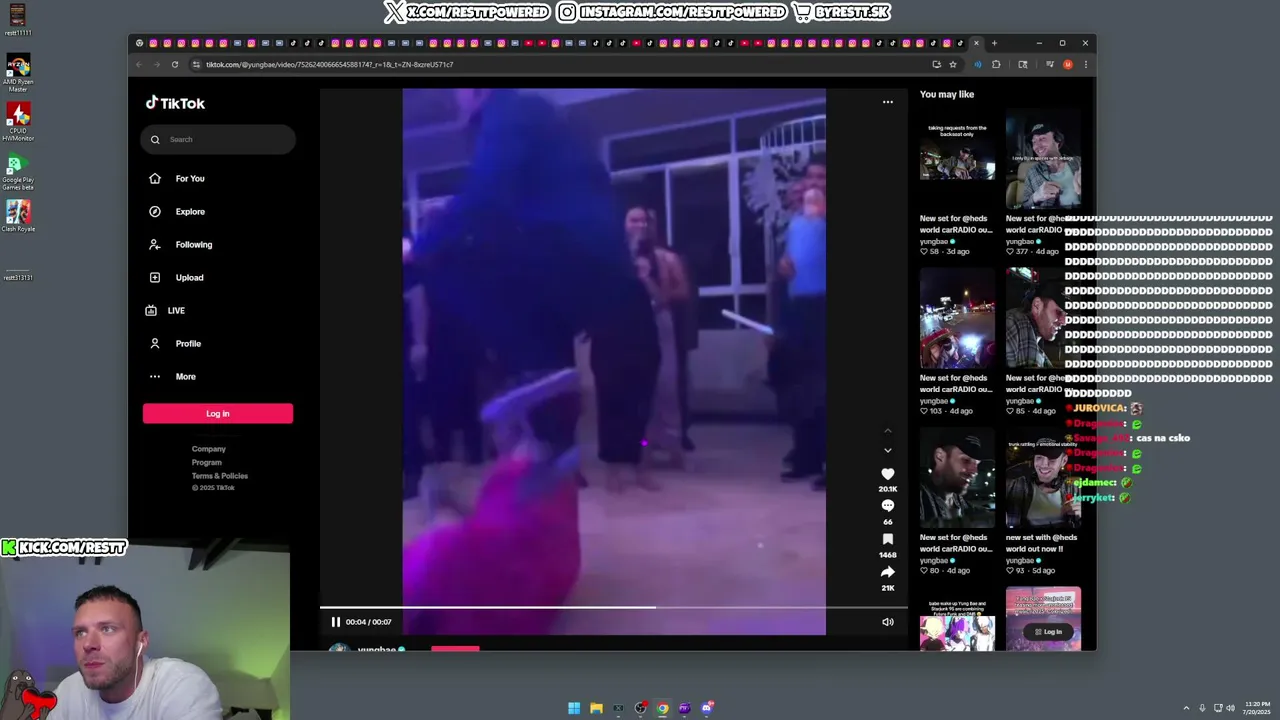The height and width of the screenshot is (720, 1280).
Task: Click browser back arrow
Action: tap(139, 64)
